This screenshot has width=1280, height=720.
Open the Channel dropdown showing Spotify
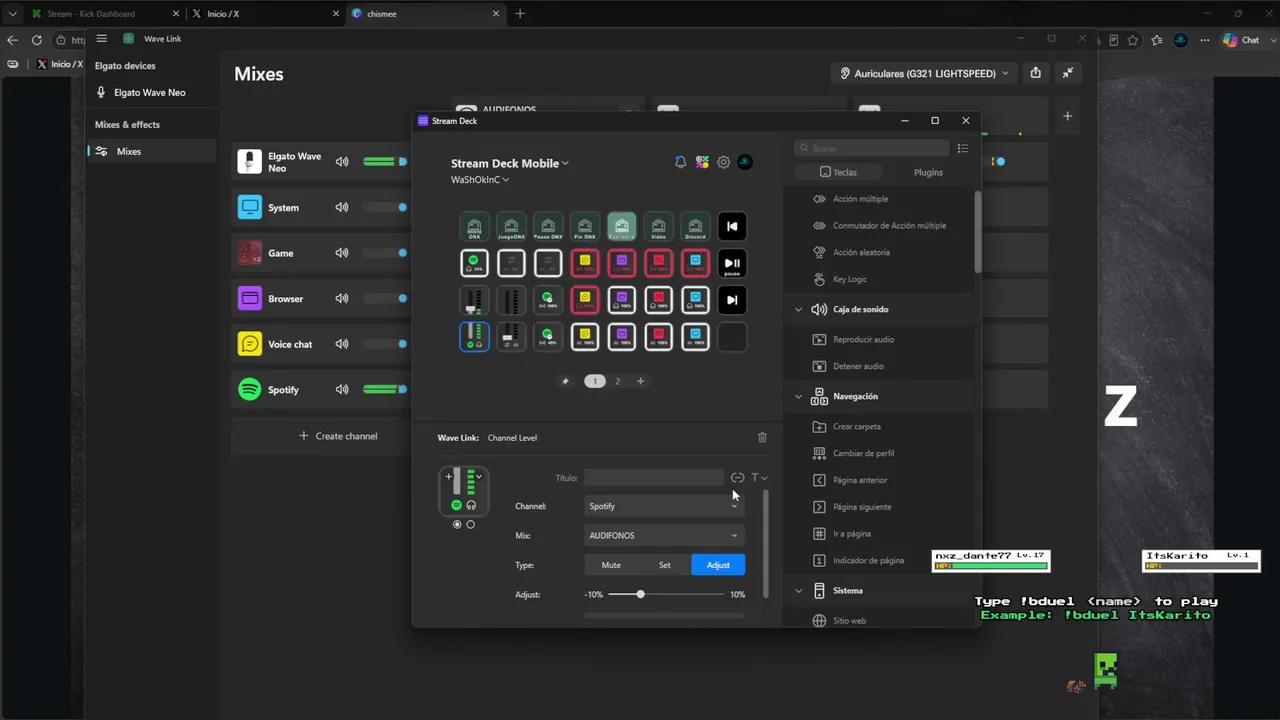point(665,506)
